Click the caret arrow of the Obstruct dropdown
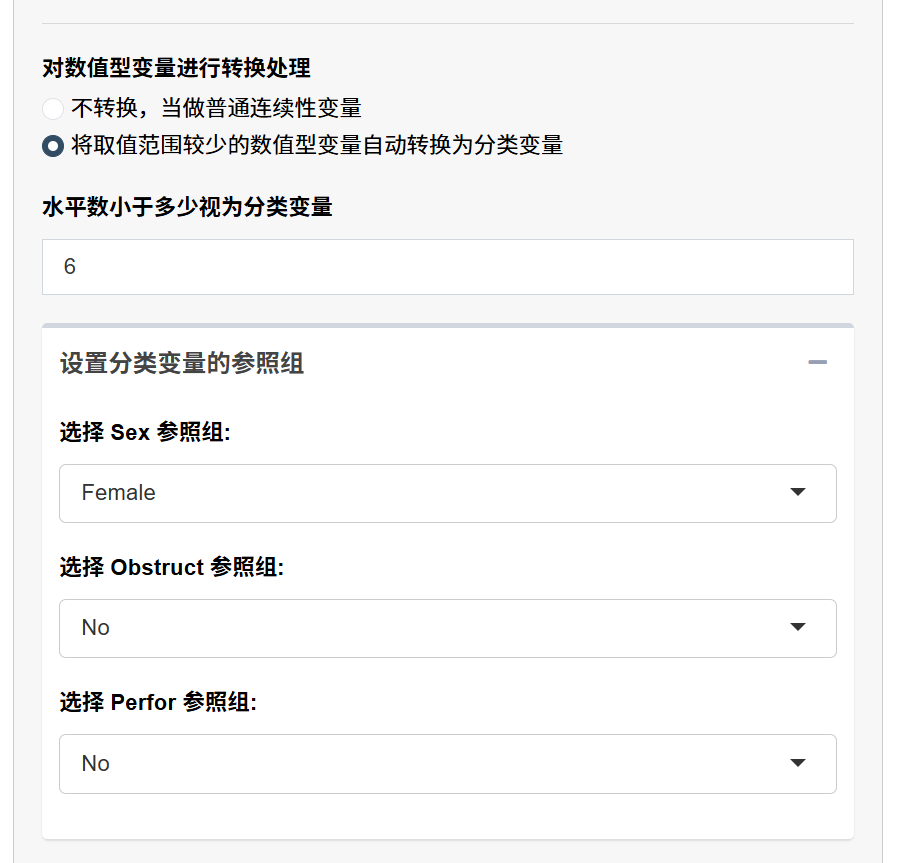The height and width of the screenshot is (863, 911). tap(798, 627)
